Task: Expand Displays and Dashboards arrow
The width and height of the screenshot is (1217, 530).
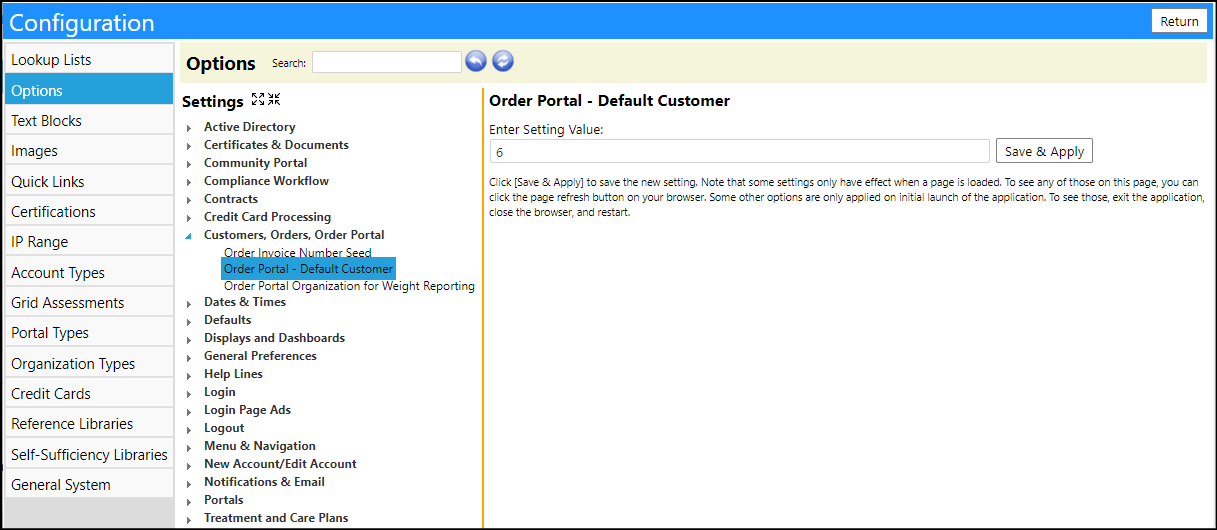Action: tap(189, 339)
